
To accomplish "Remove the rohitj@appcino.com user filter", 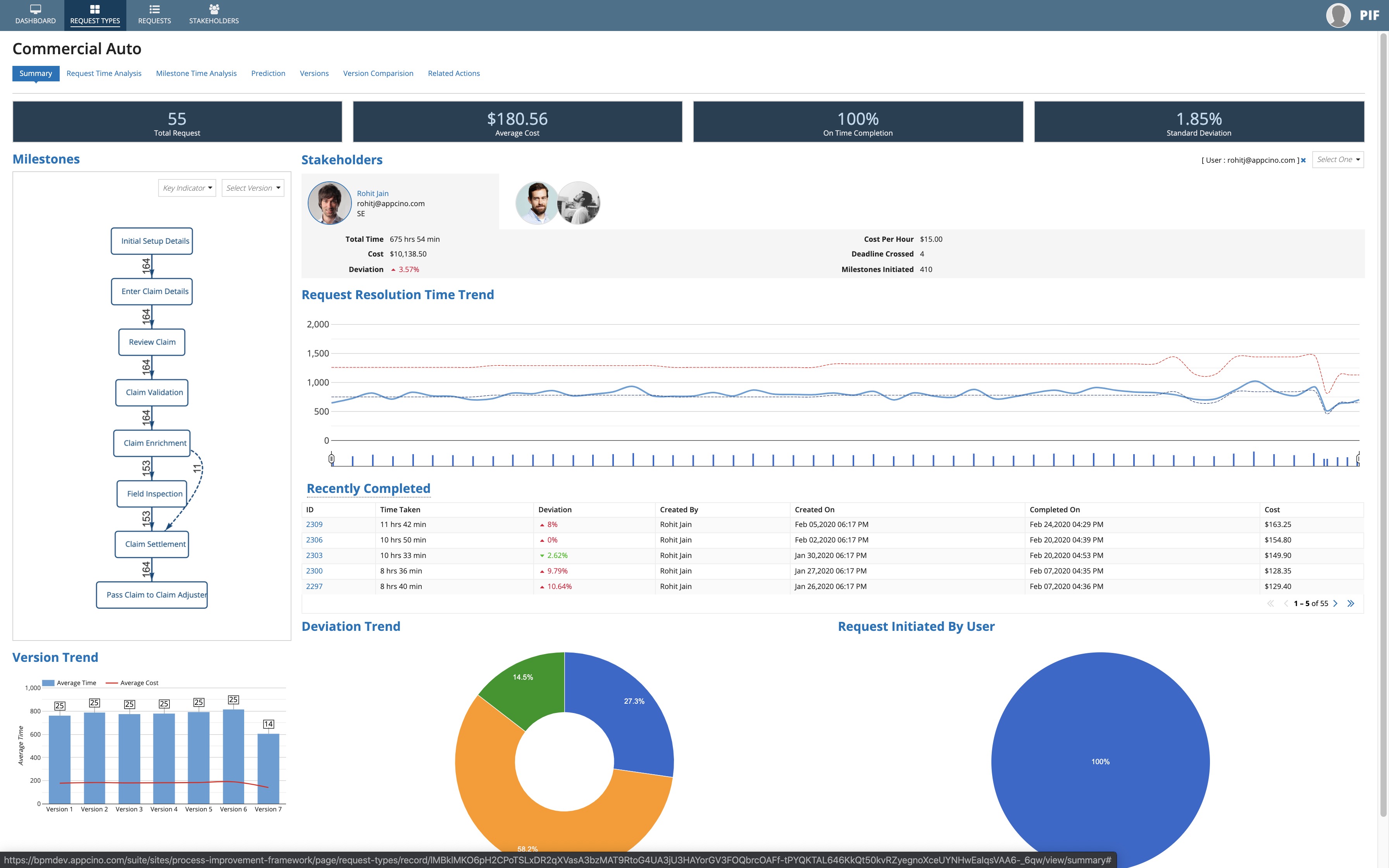I will pyautogui.click(x=1304, y=160).
